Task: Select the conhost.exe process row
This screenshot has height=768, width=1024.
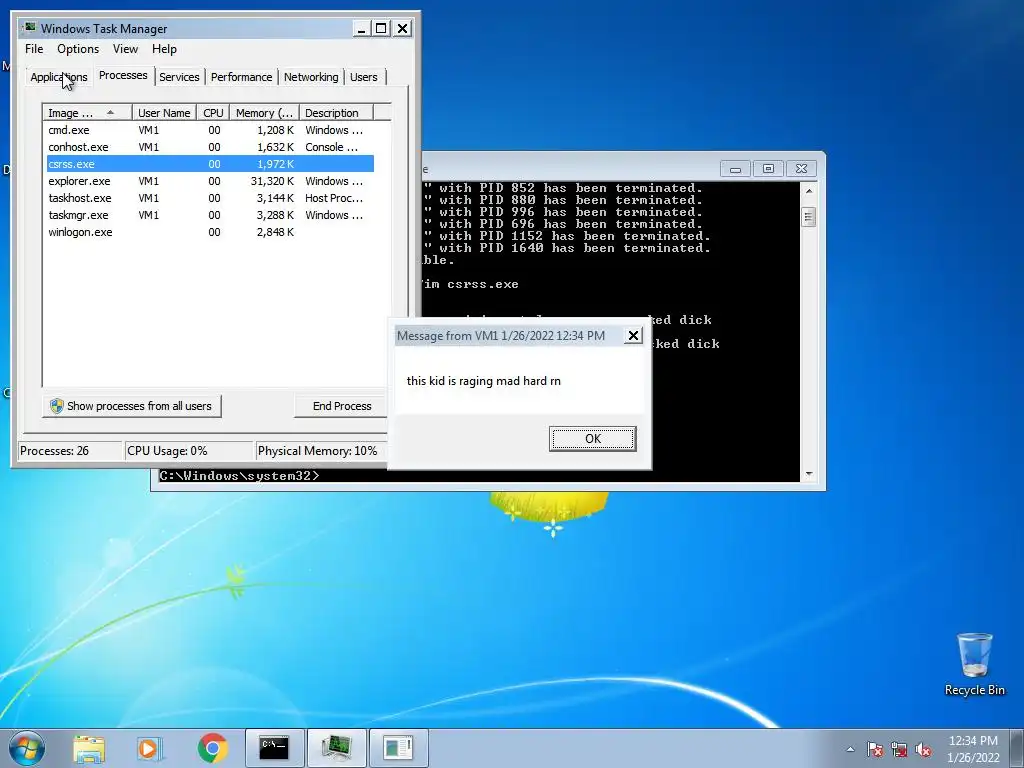Action: point(210,147)
